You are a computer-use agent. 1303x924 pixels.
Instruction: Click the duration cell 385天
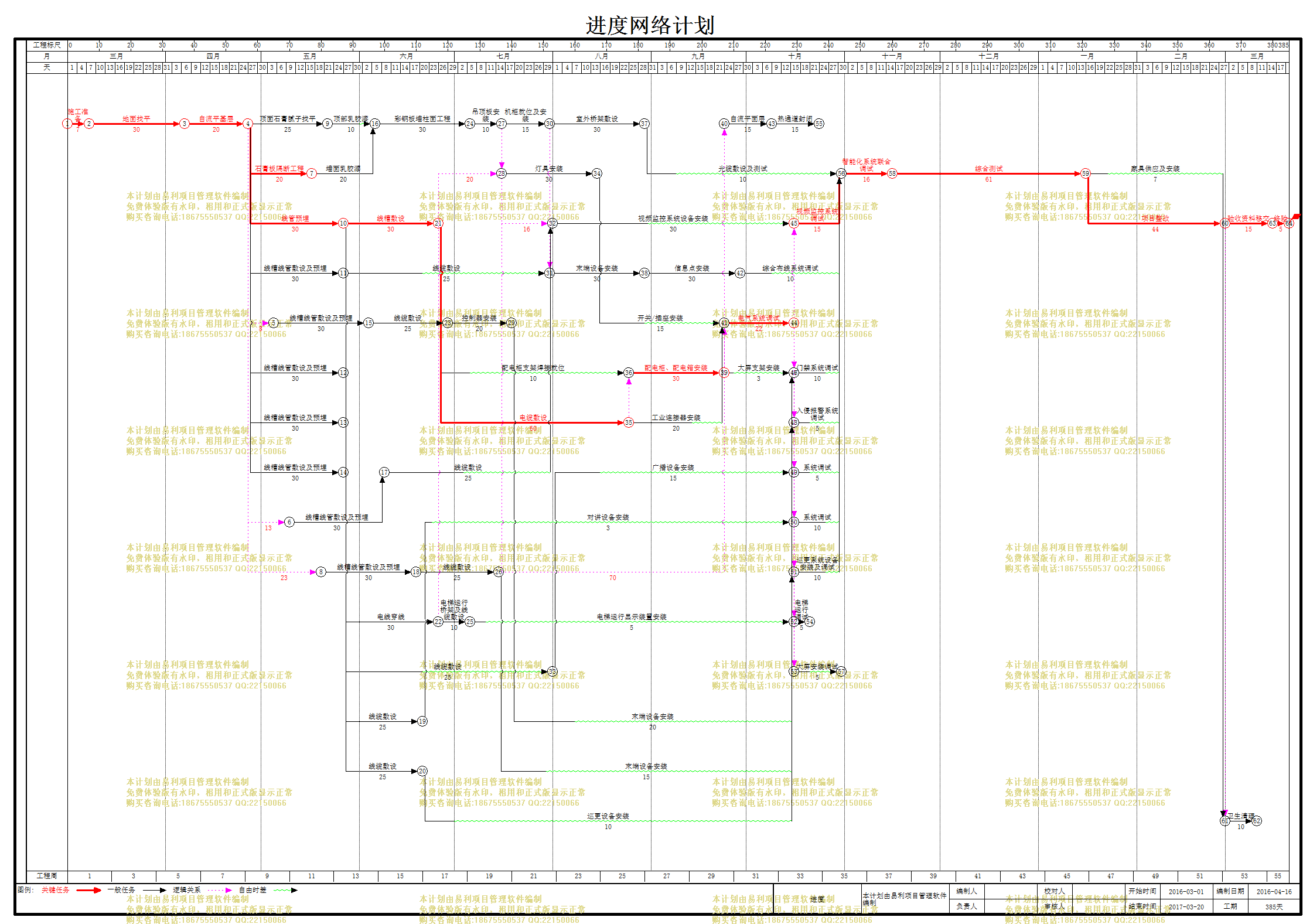coord(1274,906)
